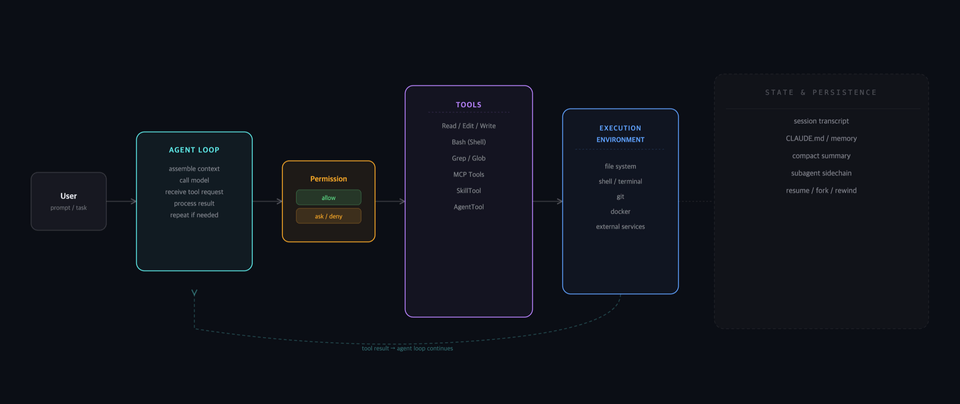Select Read / Edit / Write tool entry
This screenshot has height=404, width=960.
pyautogui.click(x=469, y=126)
